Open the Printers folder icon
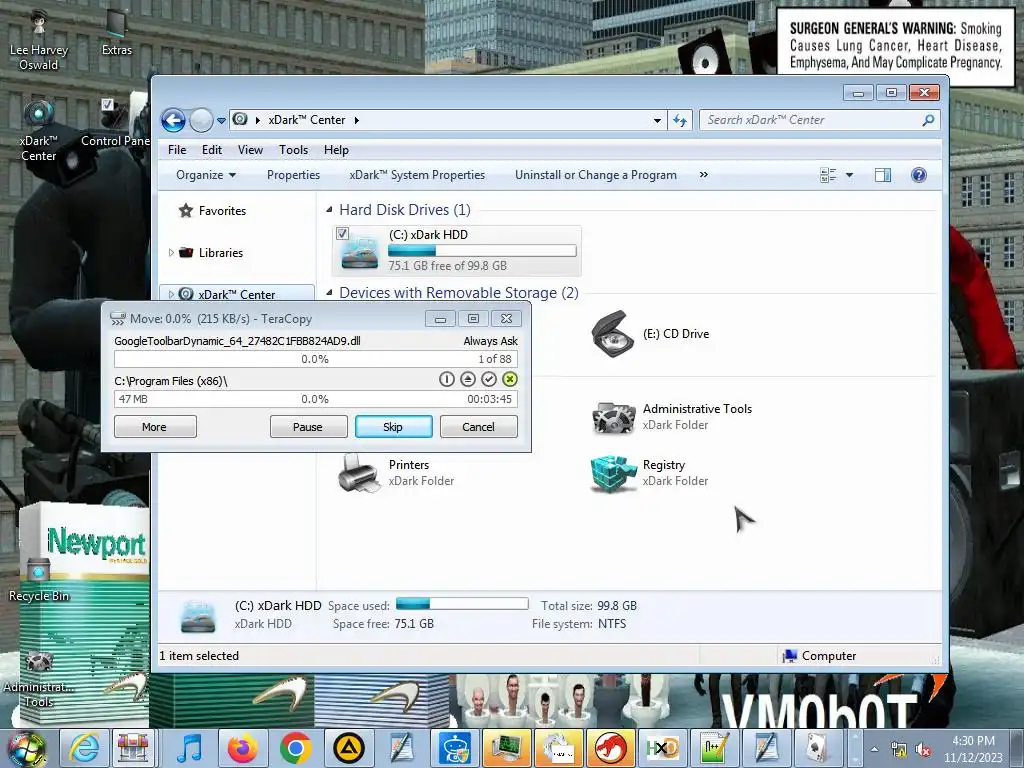Viewport: 1024px width, 768px height. pos(359,473)
